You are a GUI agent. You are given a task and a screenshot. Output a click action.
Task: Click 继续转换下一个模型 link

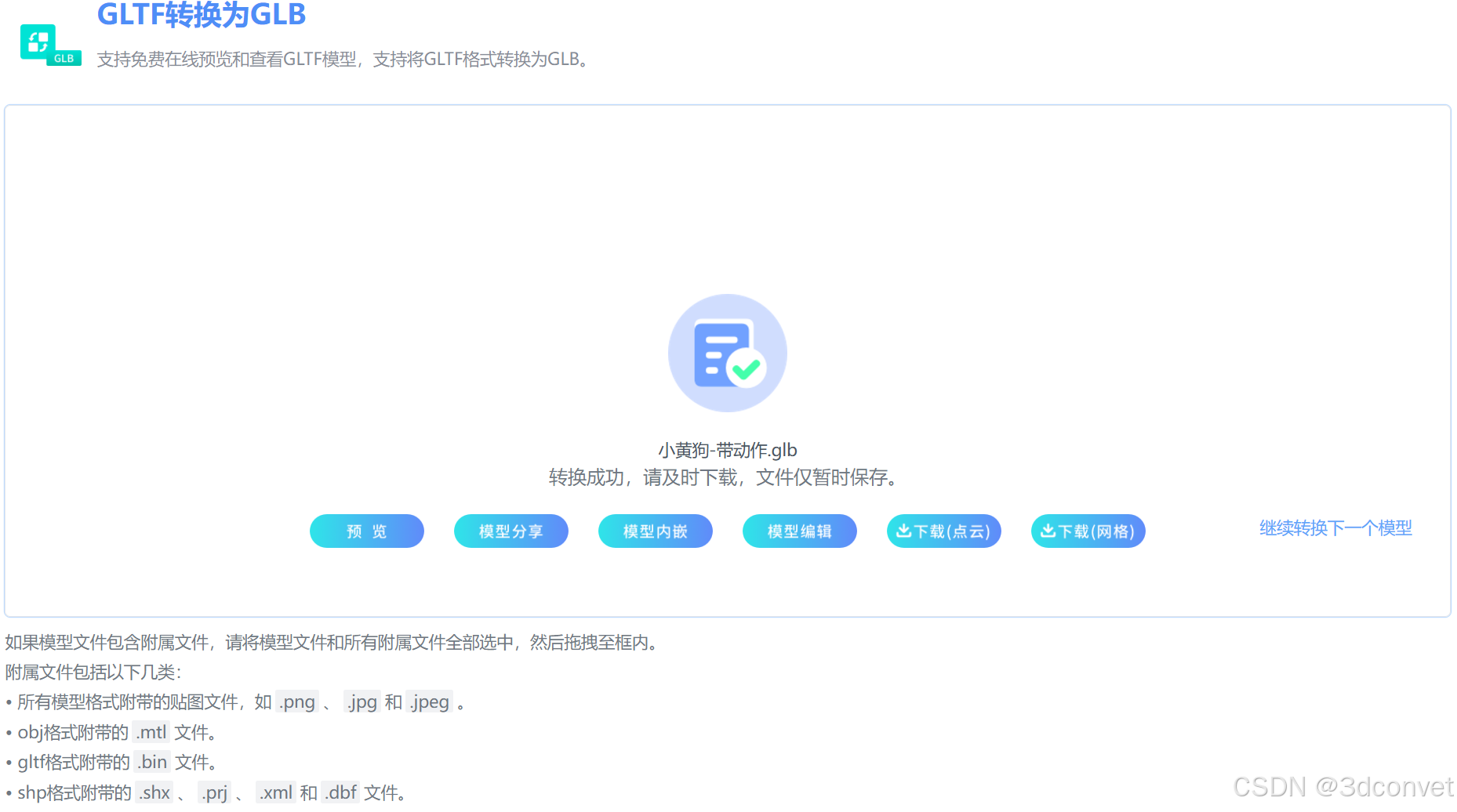(1334, 528)
